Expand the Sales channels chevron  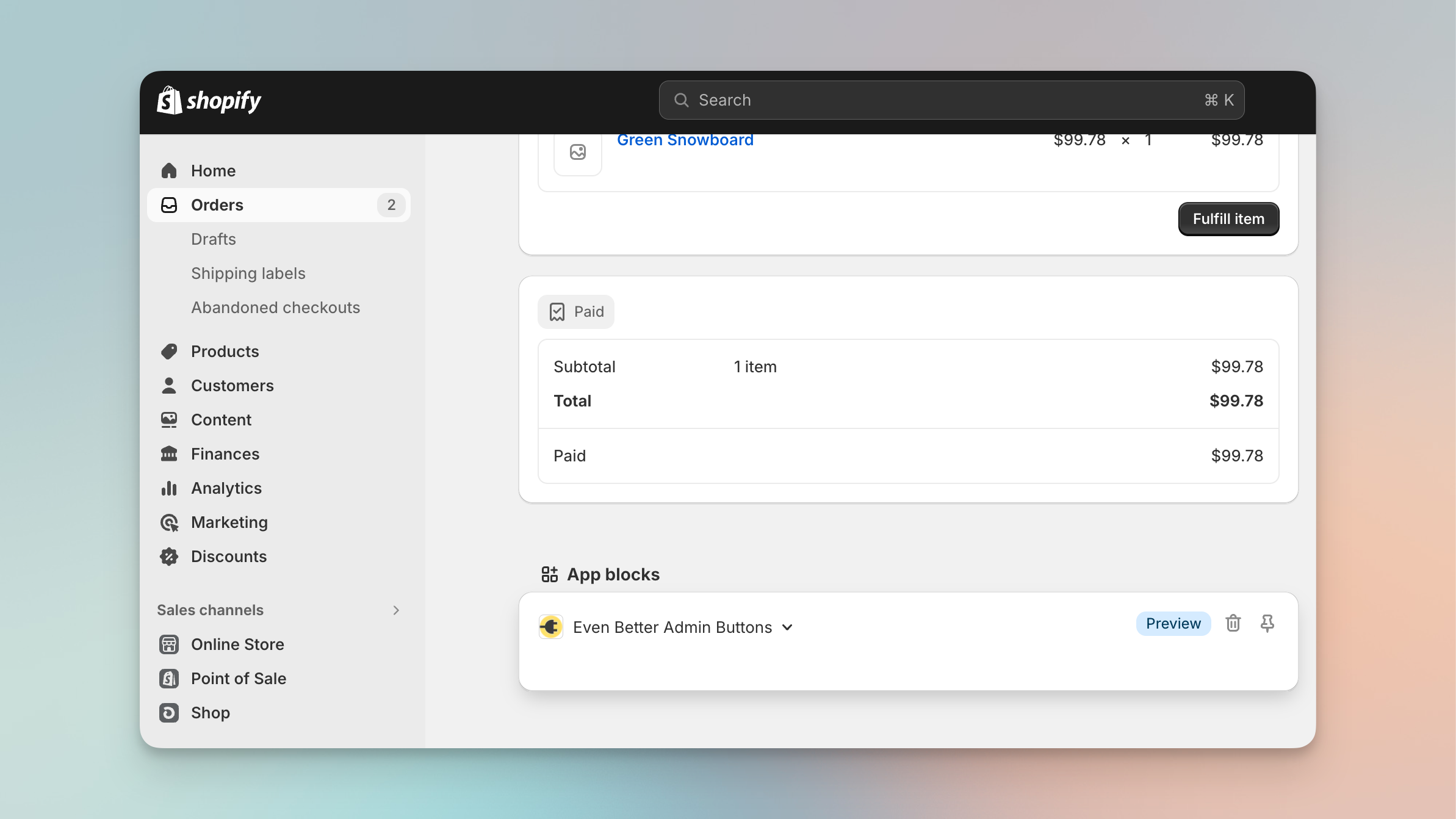point(396,610)
